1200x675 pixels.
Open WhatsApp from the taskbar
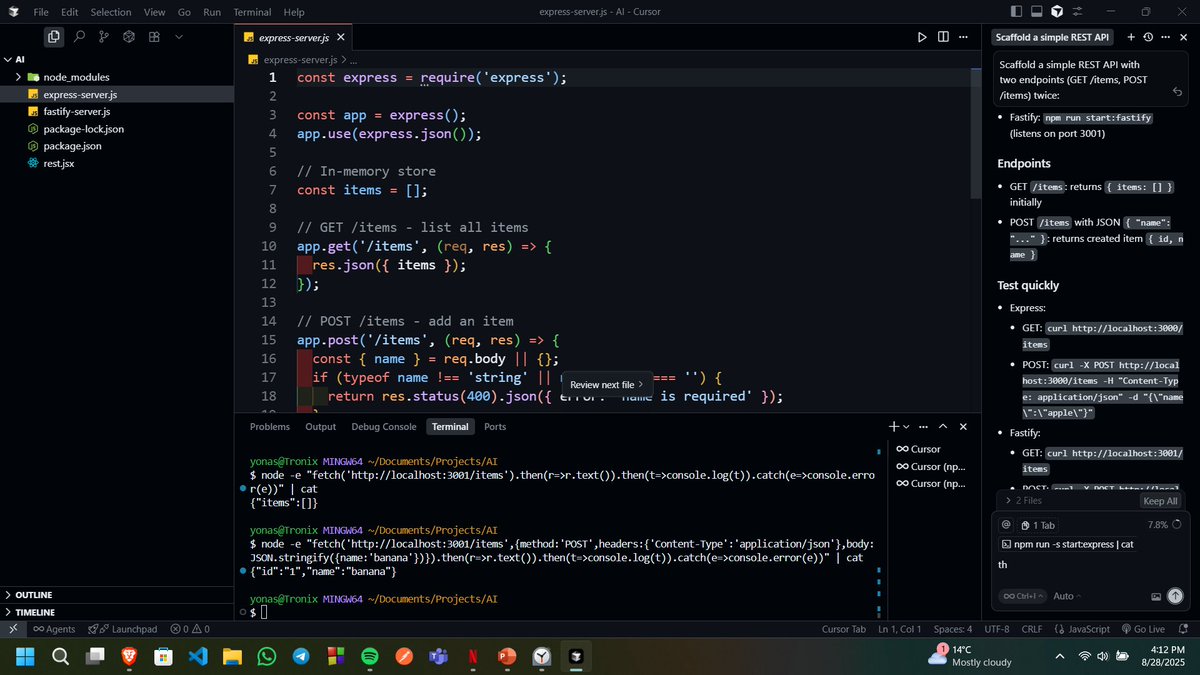point(266,657)
